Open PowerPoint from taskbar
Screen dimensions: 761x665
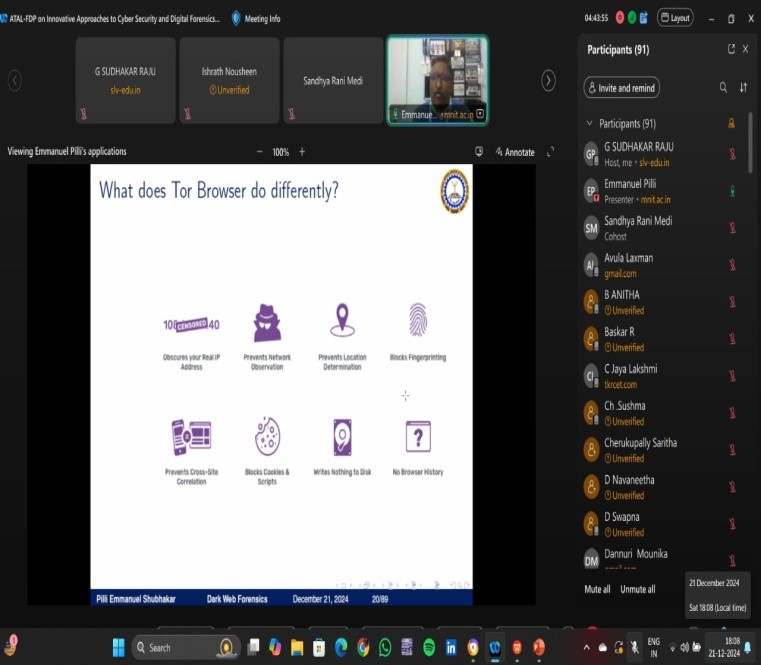(539, 648)
